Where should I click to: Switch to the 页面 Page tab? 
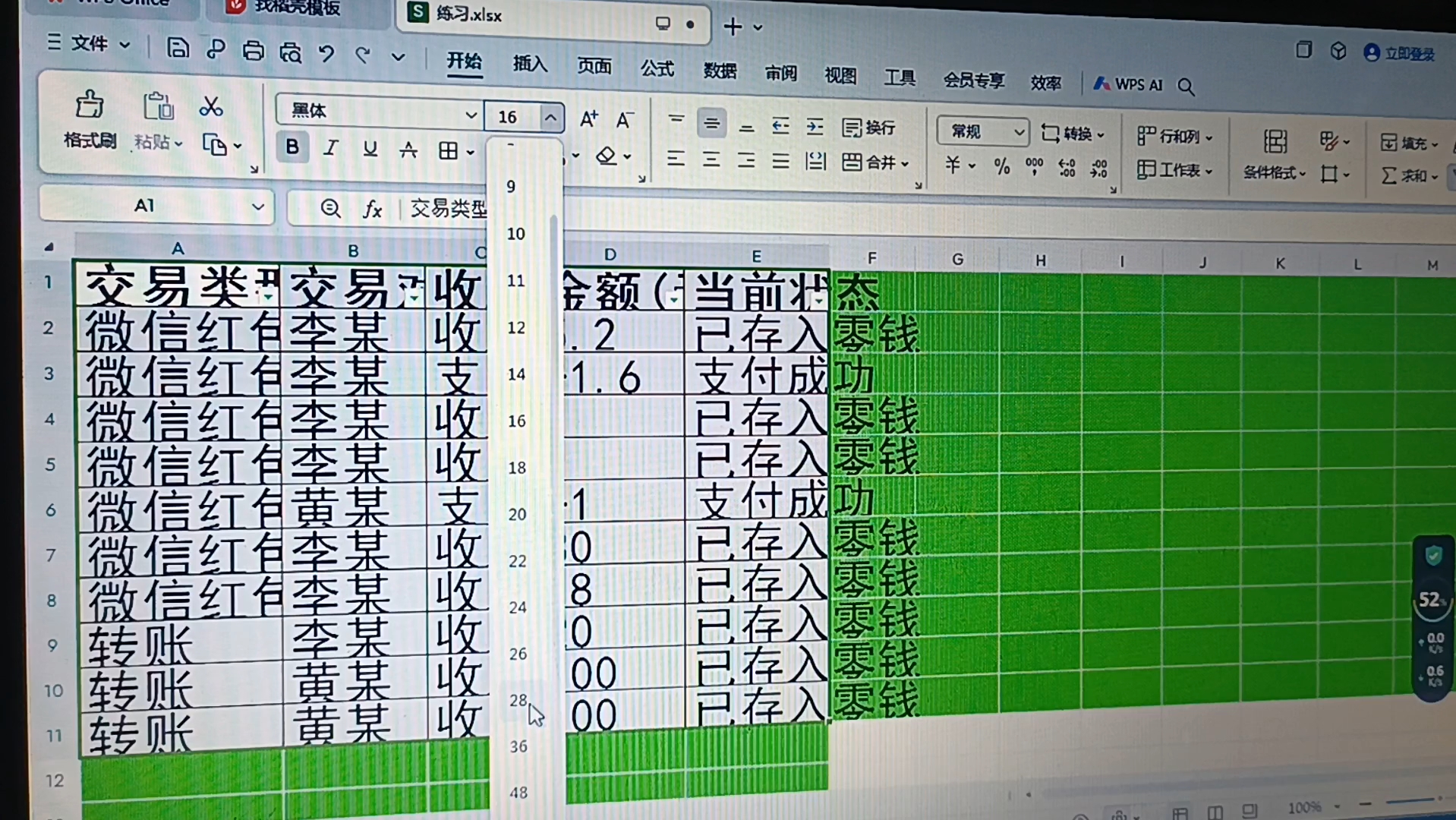pos(594,66)
